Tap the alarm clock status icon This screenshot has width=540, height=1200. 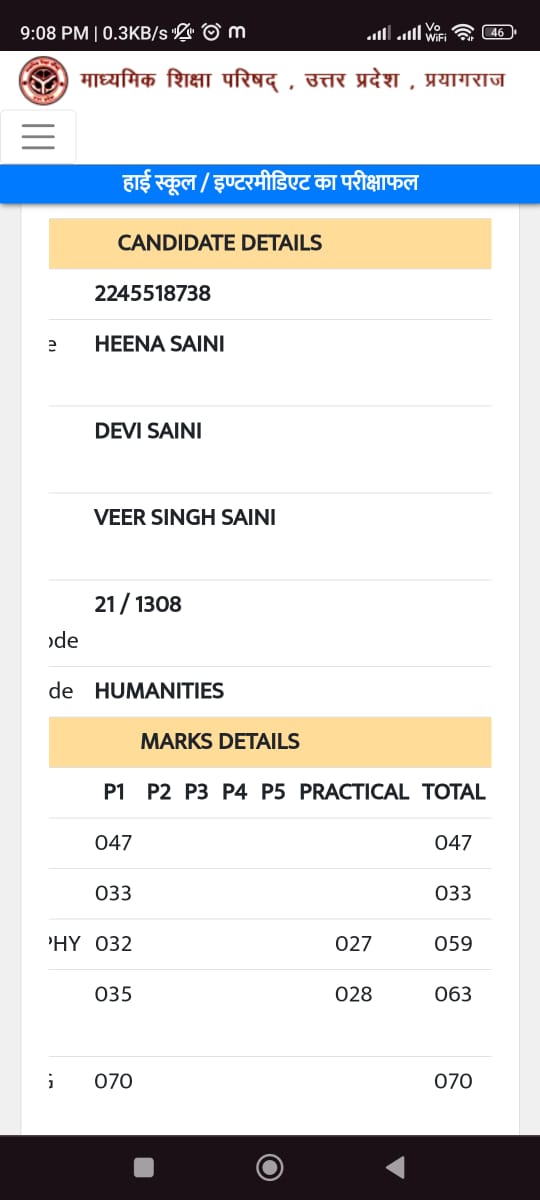[x=211, y=33]
